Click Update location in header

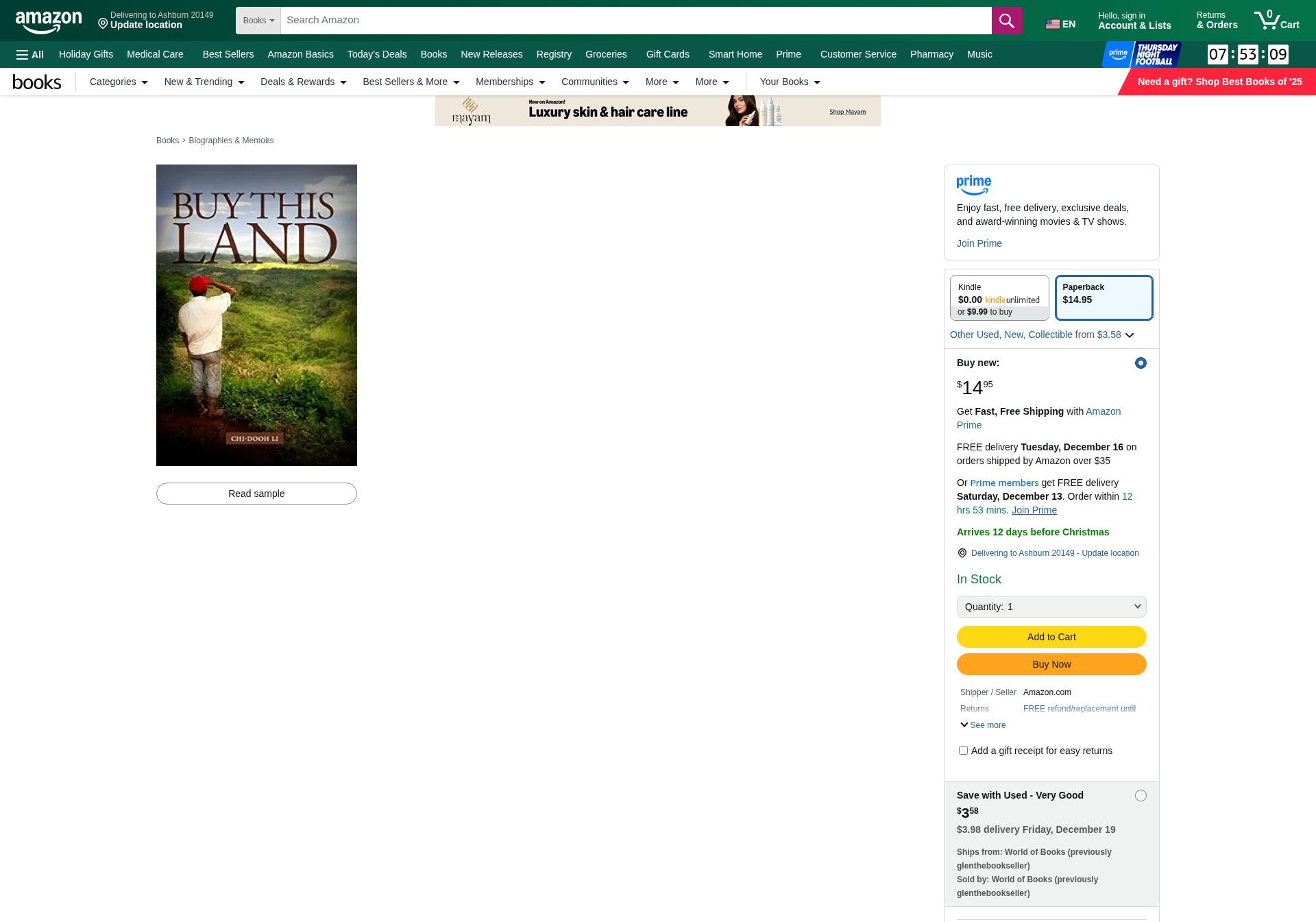[x=146, y=25]
